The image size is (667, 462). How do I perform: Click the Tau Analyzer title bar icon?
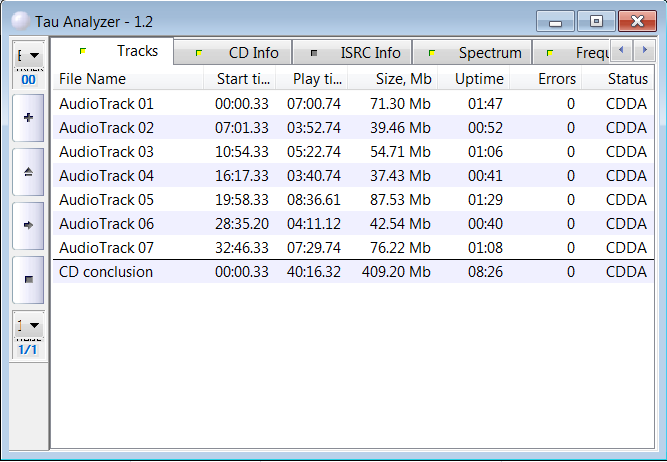point(19,20)
